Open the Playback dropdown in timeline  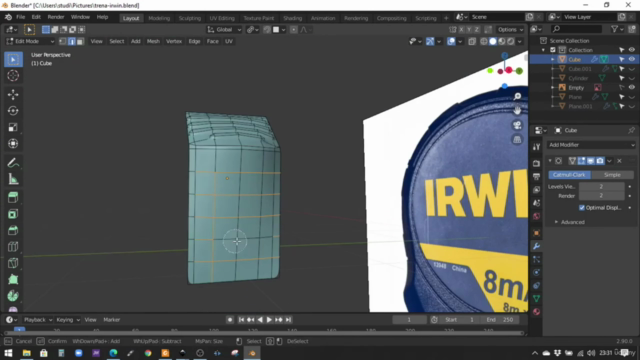pyautogui.click(x=38, y=320)
